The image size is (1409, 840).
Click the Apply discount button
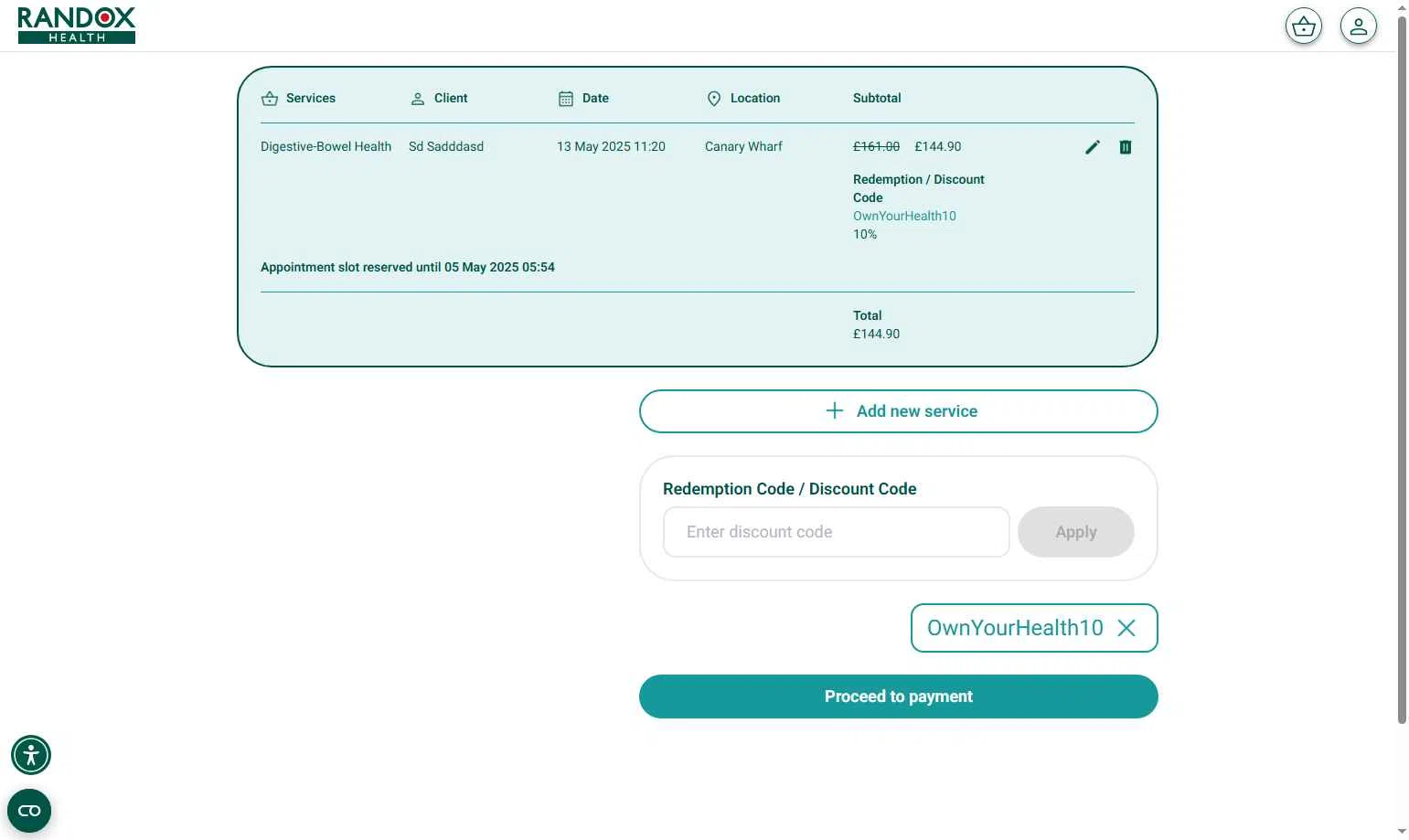point(1076,532)
